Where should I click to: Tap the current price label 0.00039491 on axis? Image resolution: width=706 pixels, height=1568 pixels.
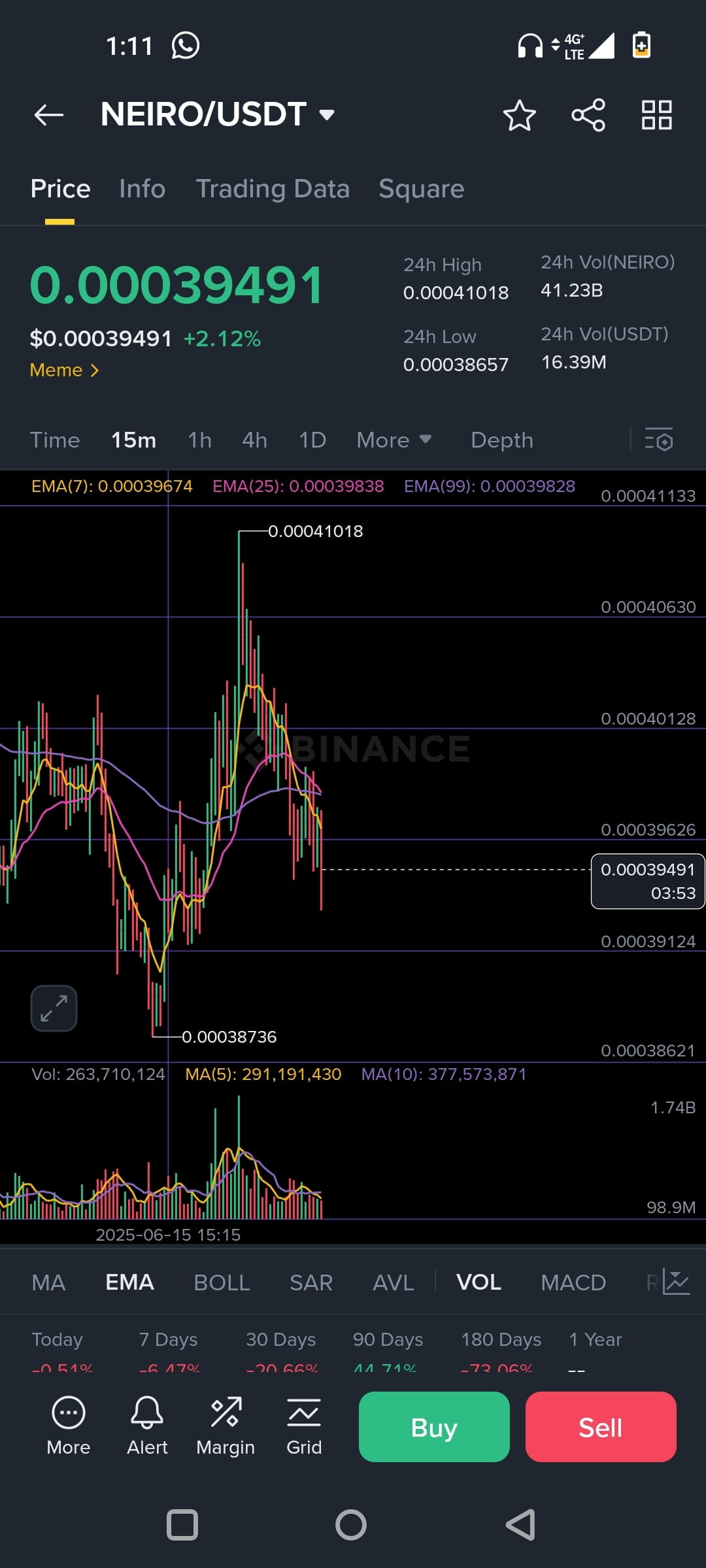coord(648,881)
